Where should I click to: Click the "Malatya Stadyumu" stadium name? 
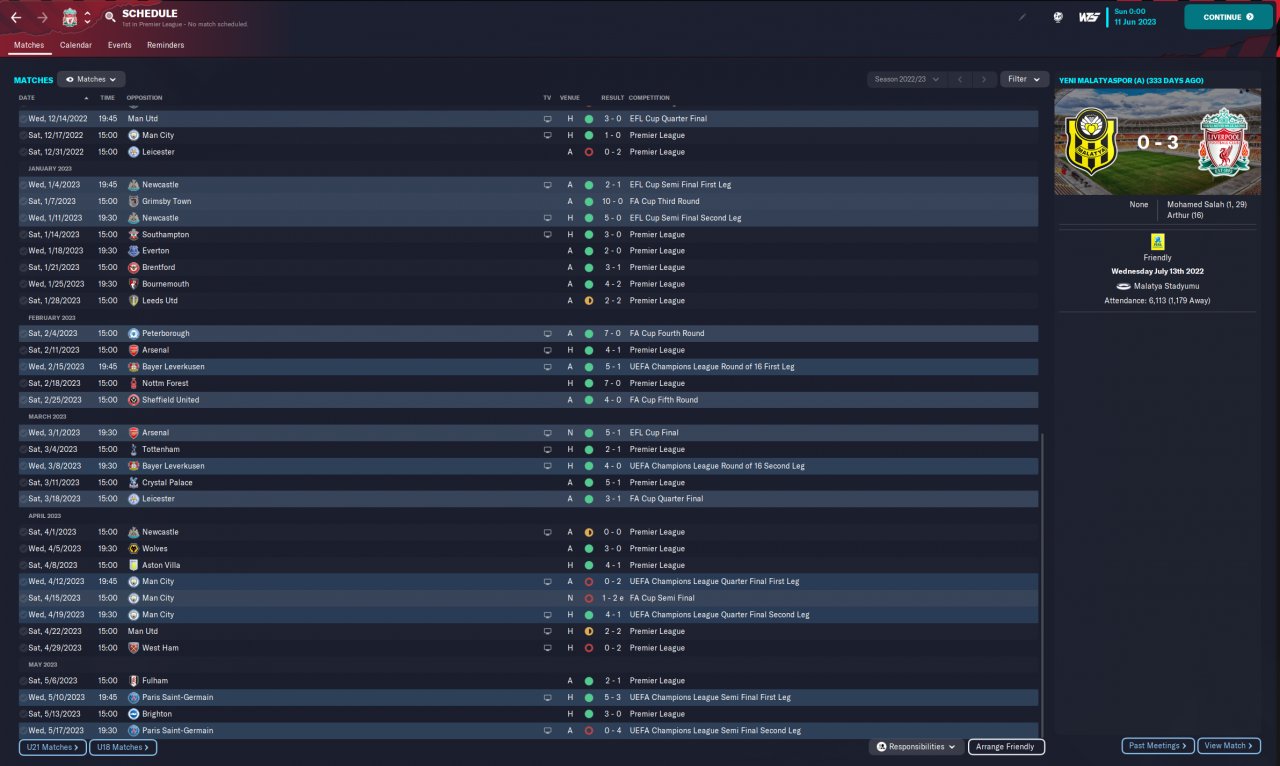(1164, 285)
